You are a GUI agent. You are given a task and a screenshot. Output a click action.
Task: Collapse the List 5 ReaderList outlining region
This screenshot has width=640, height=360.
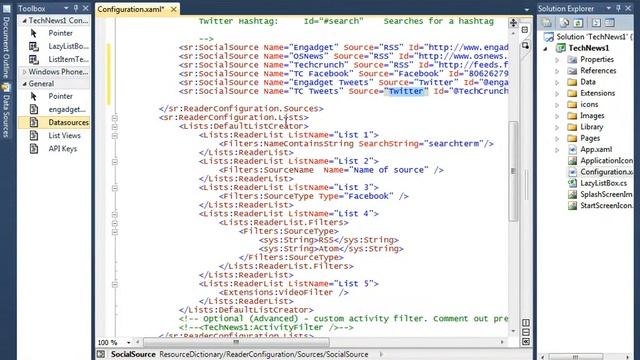(x=115, y=284)
